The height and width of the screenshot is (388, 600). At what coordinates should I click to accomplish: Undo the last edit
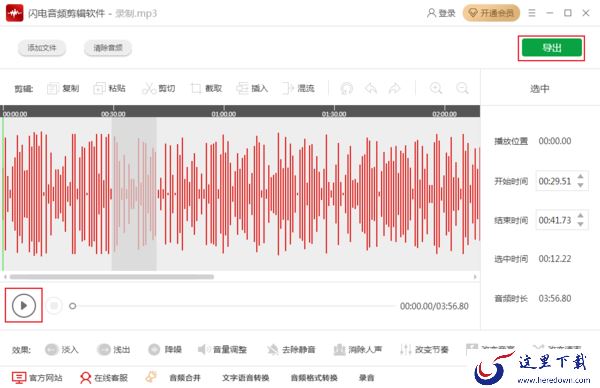371,88
